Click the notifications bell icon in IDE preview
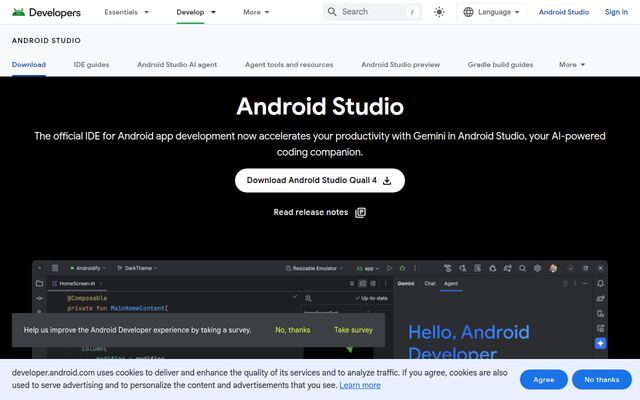This screenshot has width=640, height=400. tap(600, 283)
